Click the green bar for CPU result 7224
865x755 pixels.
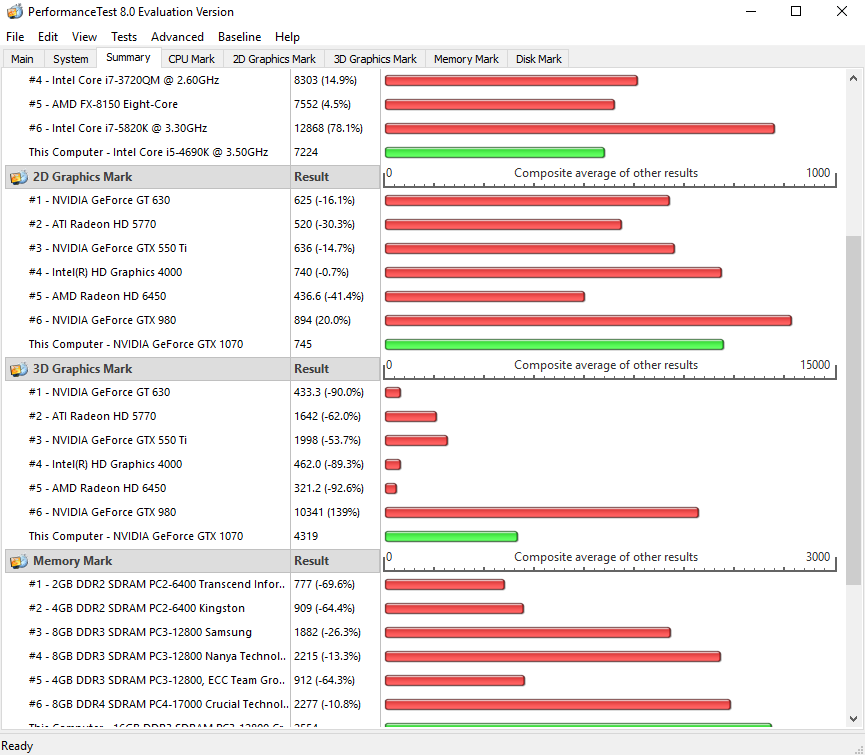pyautogui.click(x=495, y=152)
